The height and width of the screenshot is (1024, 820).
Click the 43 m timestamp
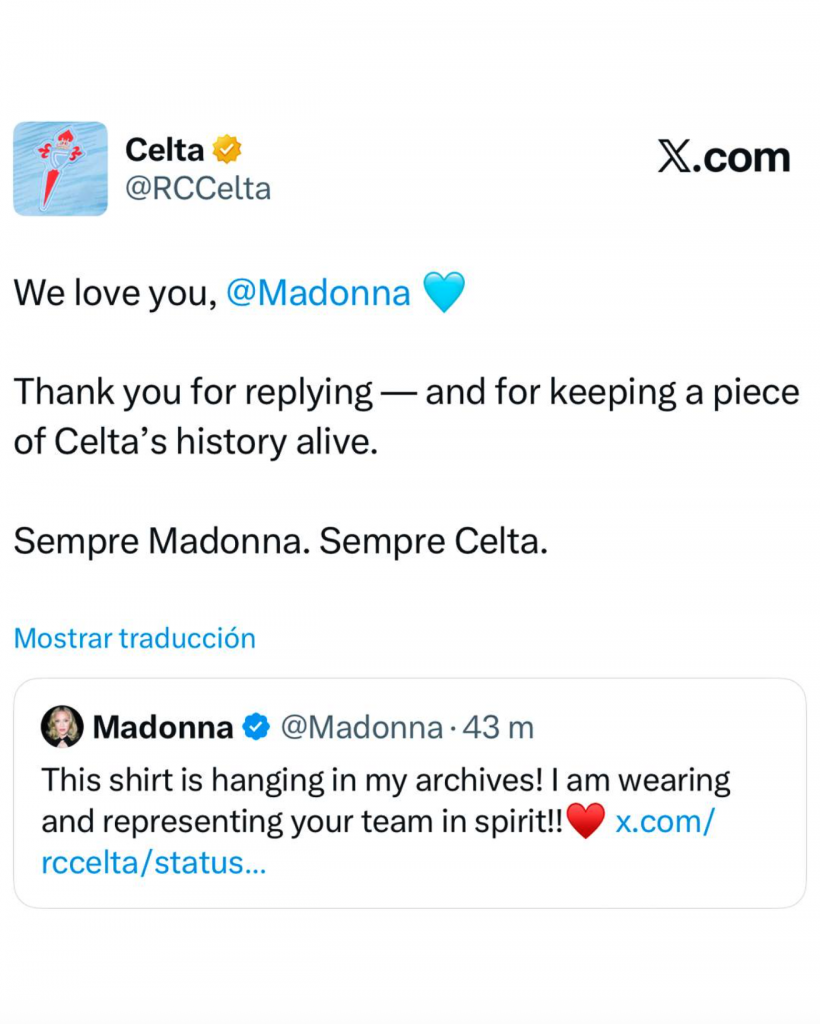click(x=498, y=728)
